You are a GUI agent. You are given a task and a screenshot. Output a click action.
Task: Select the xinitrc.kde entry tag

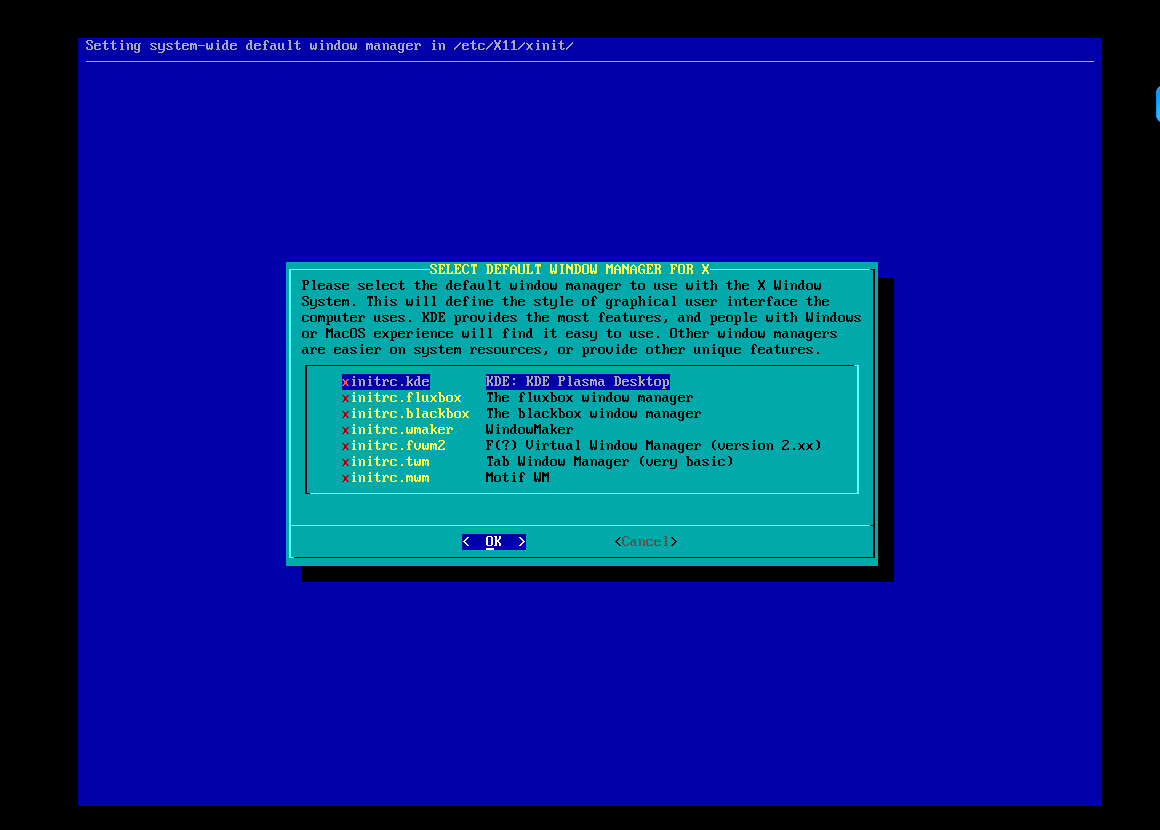point(386,382)
